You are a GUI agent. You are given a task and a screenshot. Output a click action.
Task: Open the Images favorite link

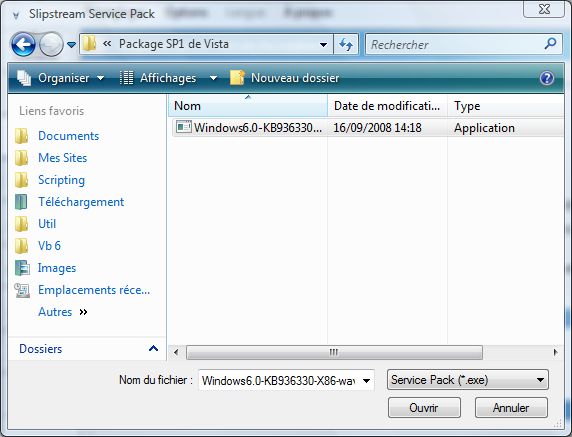[x=57, y=268]
